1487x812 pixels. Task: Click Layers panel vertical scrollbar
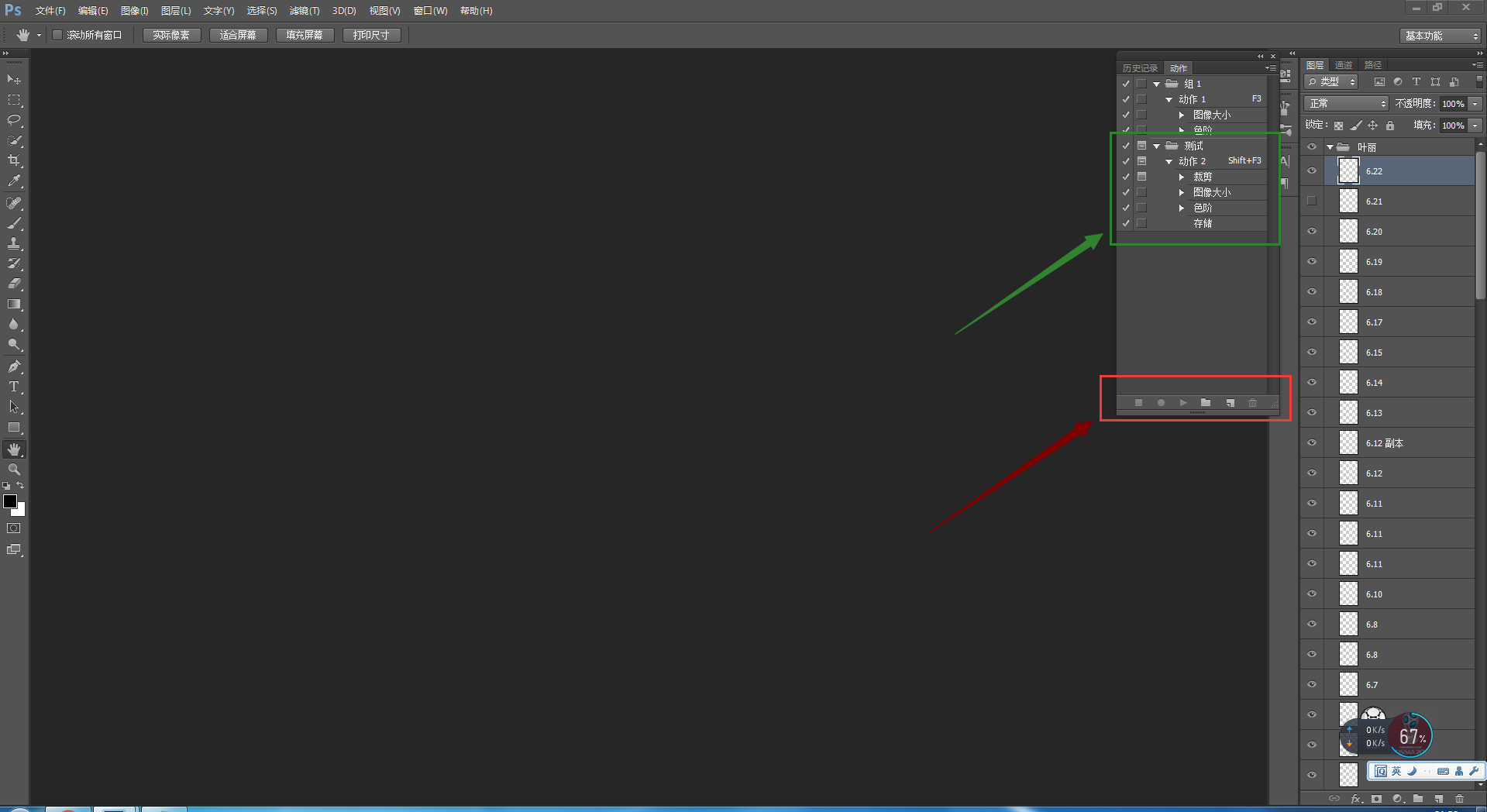[x=1480, y=225]
